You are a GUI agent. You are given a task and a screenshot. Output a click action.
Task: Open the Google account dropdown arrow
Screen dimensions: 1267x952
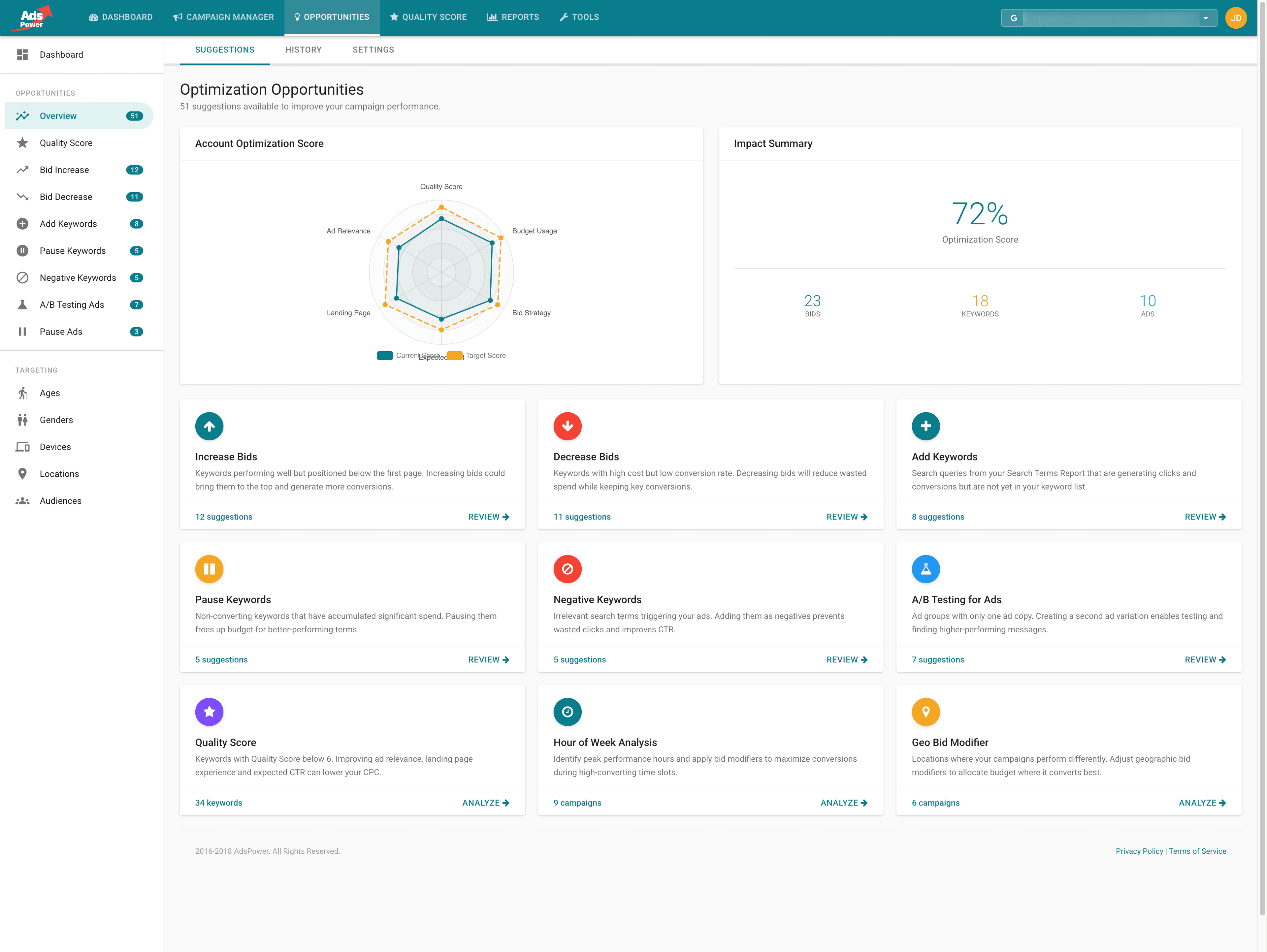(x=1205, y=18)
